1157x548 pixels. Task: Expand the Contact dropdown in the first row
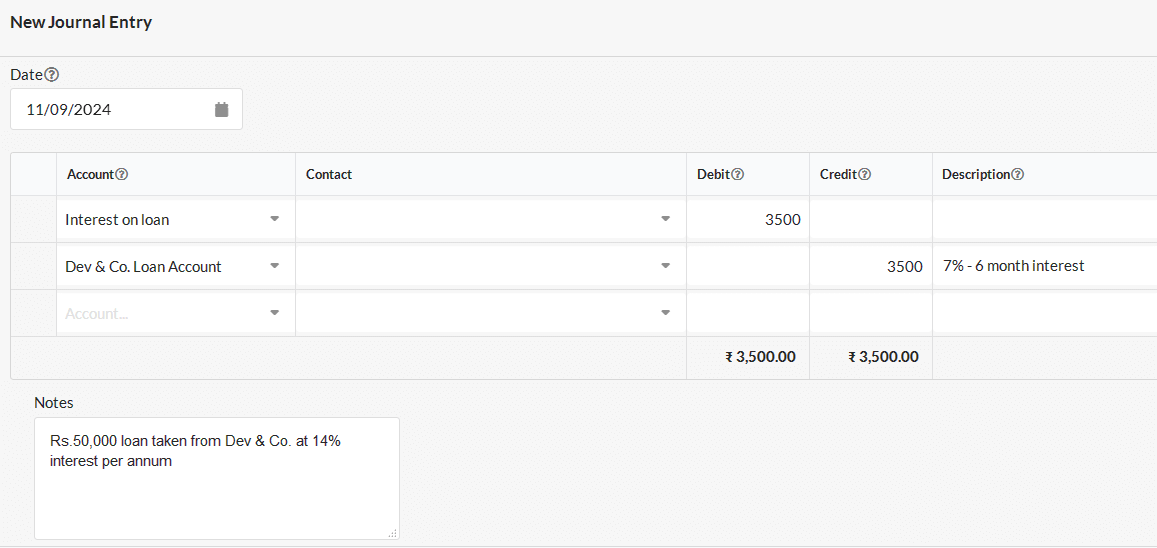click(x=666, y=219)
